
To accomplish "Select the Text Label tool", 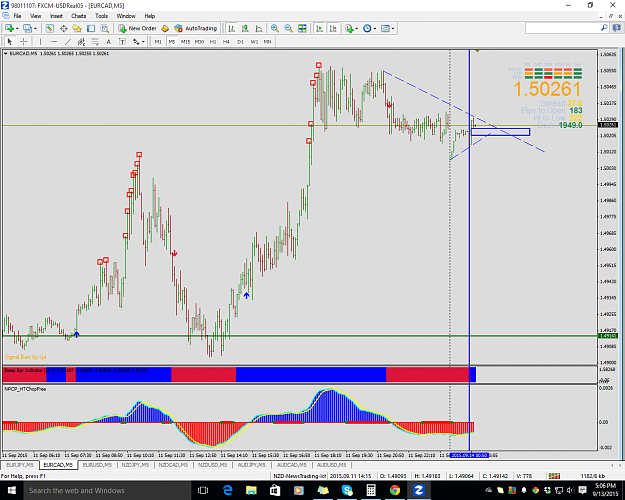I will [122, 41].
